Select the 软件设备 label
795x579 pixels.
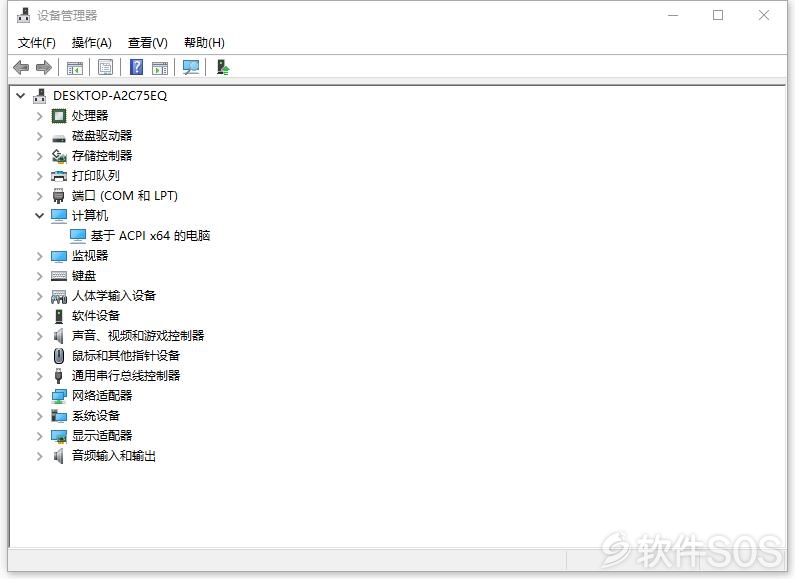[x=96, y=316]
